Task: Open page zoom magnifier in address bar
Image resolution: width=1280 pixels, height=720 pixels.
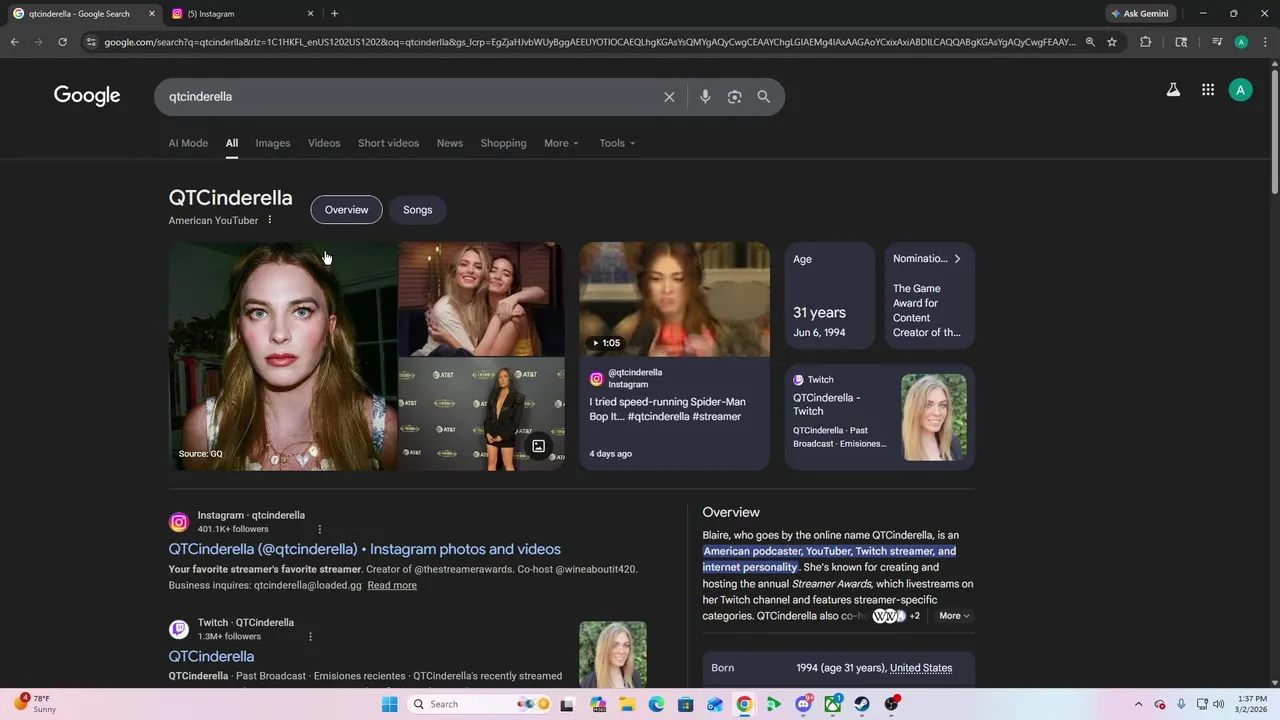Action: (1090, 42)
